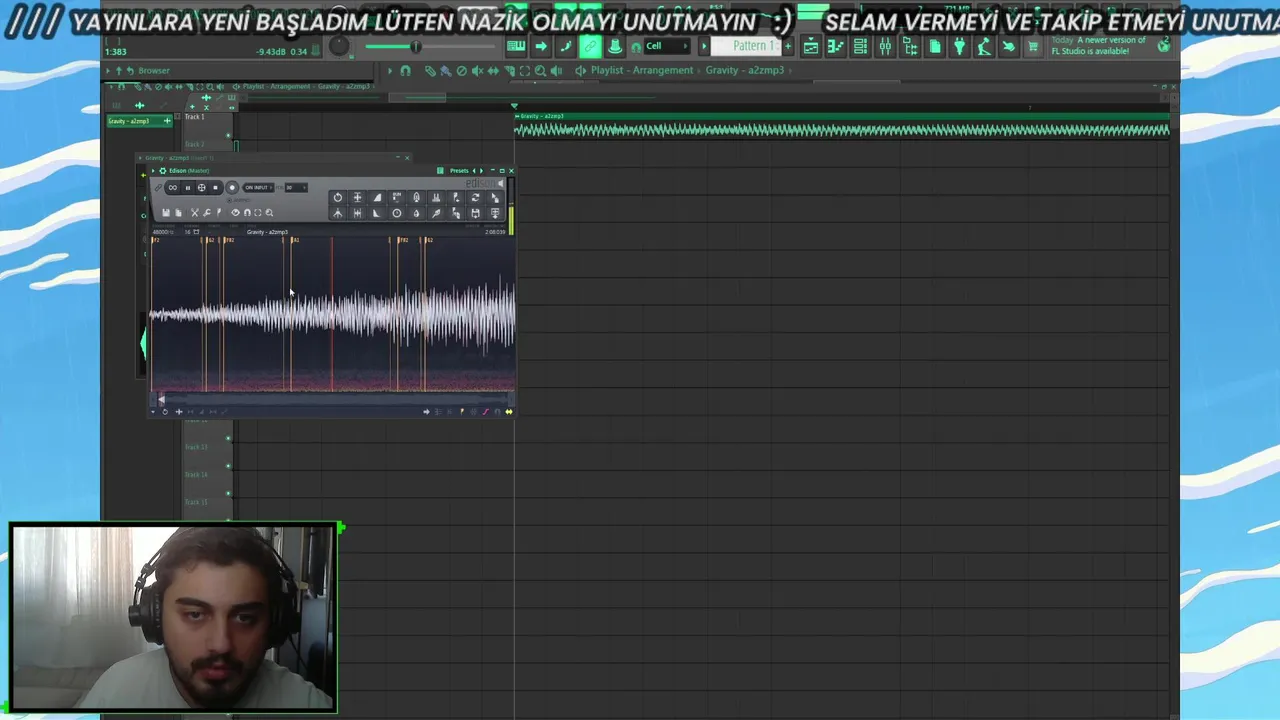Click Edison's marker flag tool
The height and width of the screenshot is (720, 1280).
(219, 213)
